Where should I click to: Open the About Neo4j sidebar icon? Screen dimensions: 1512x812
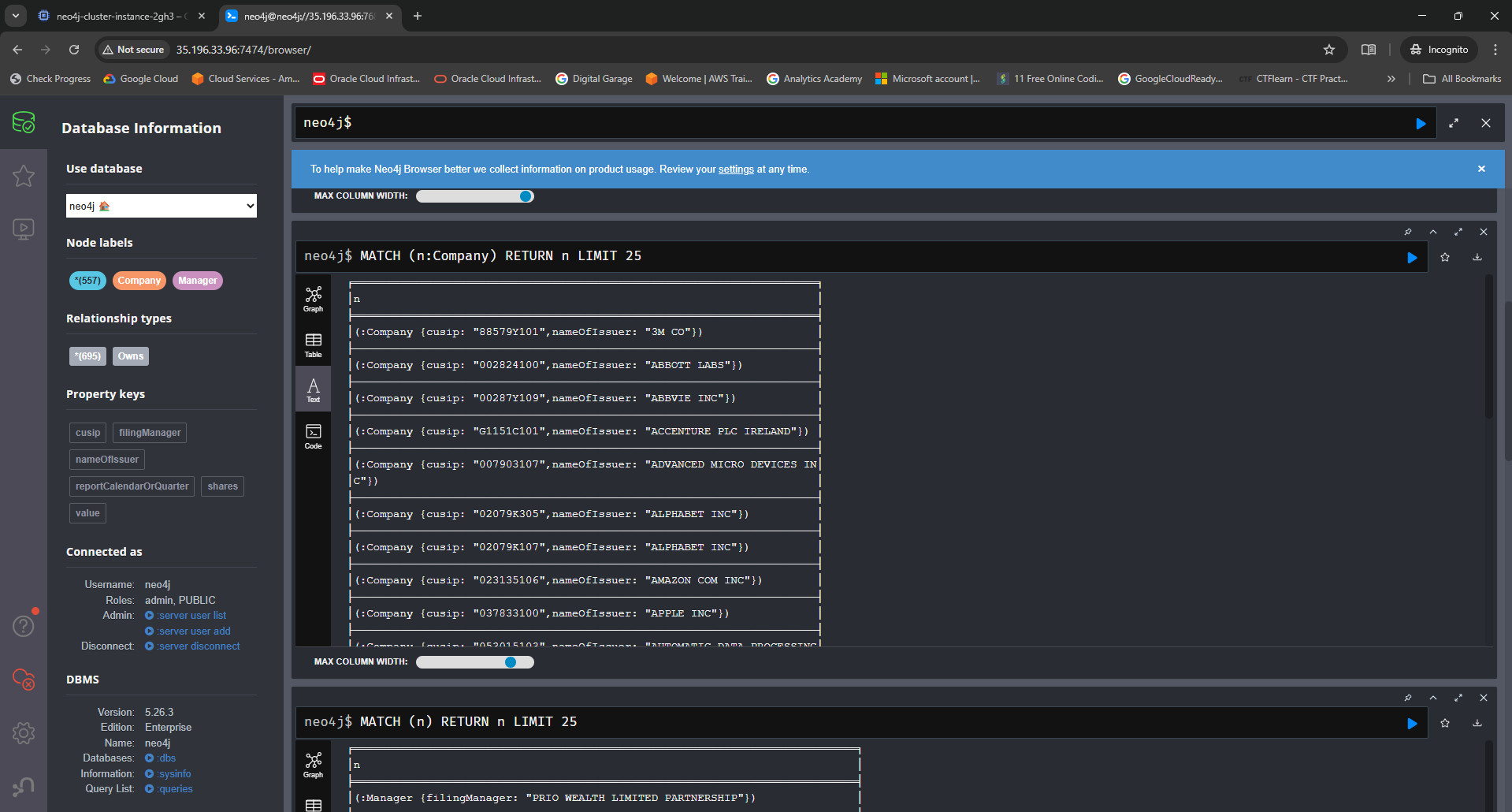(x=24, y=786)
